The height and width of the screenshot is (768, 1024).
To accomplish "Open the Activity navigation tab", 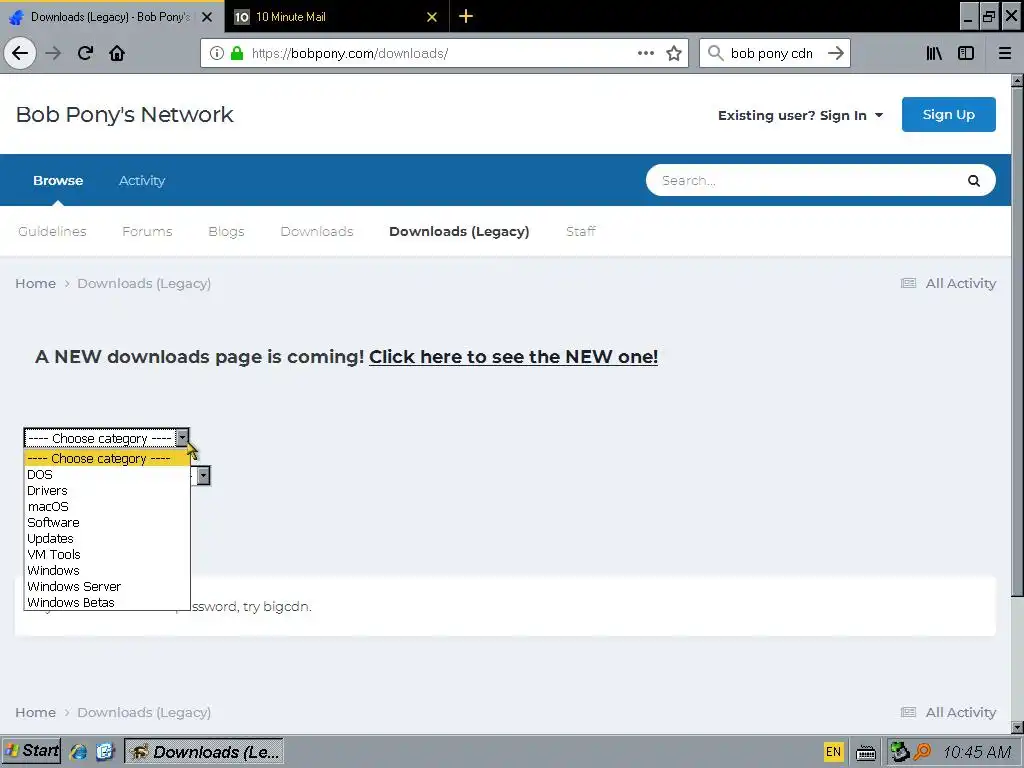I will 142,180.
